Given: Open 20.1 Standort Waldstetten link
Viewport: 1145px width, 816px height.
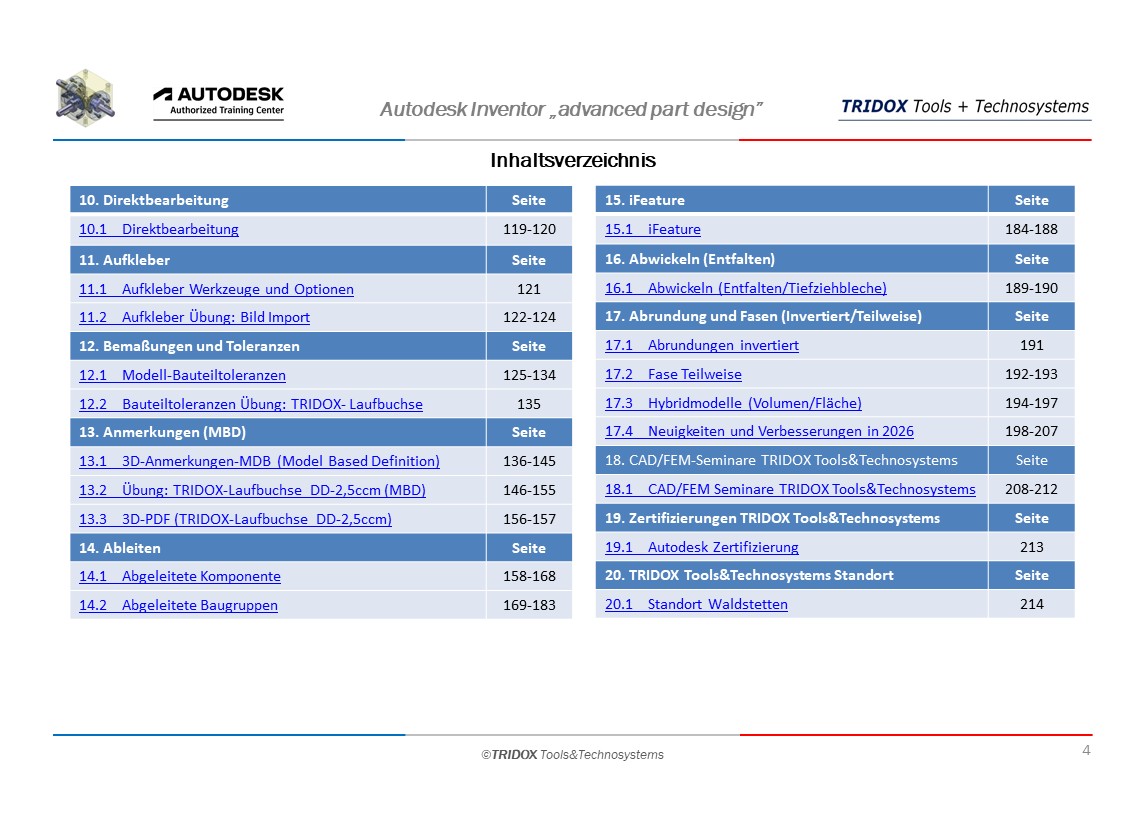Looking at the screenshot, I should [696, 604].
